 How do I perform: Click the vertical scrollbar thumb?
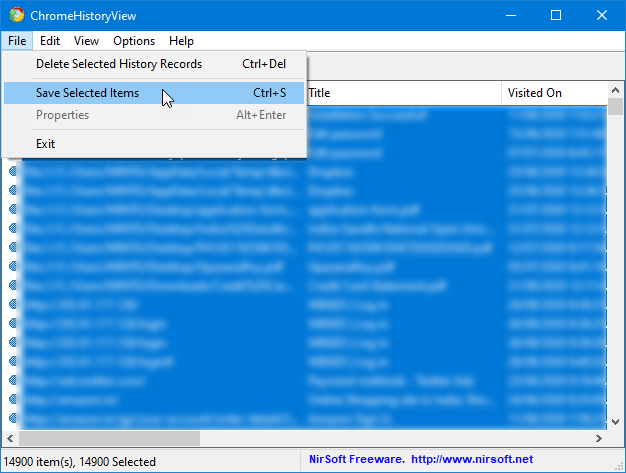pos(615,107)
